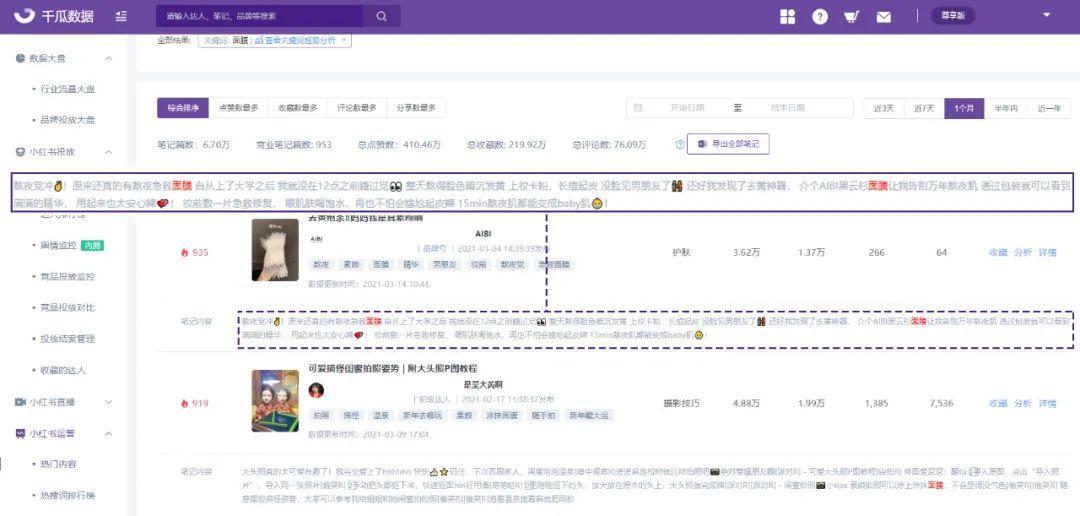Click the 小红书直播 camera icon
Image resolution: width=1080 pixels, height=516 pixels.
(x=21, y=402)
